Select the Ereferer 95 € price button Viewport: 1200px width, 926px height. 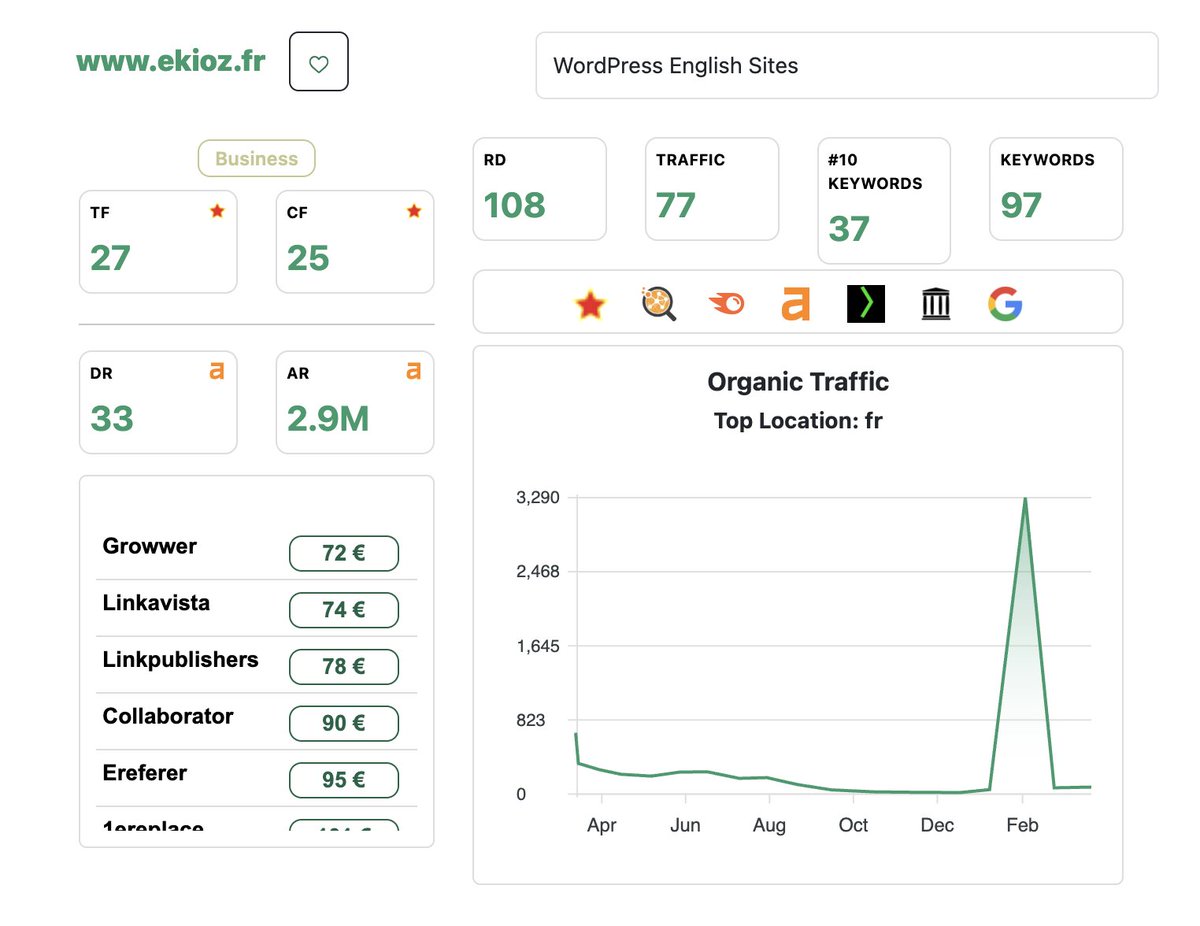(344, 780)
